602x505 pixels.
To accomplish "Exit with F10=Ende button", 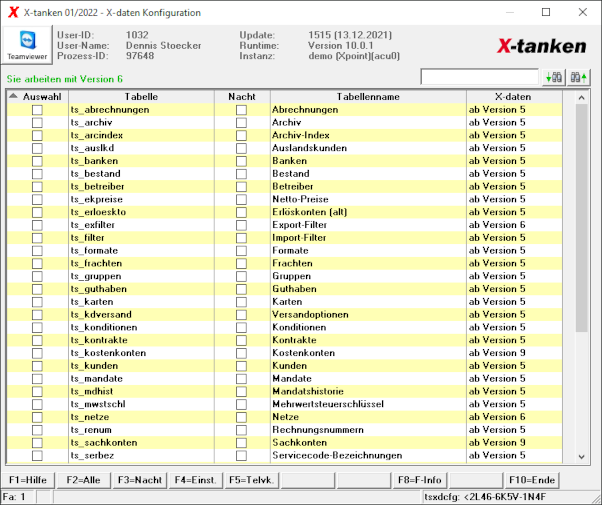I will point(532,480).
